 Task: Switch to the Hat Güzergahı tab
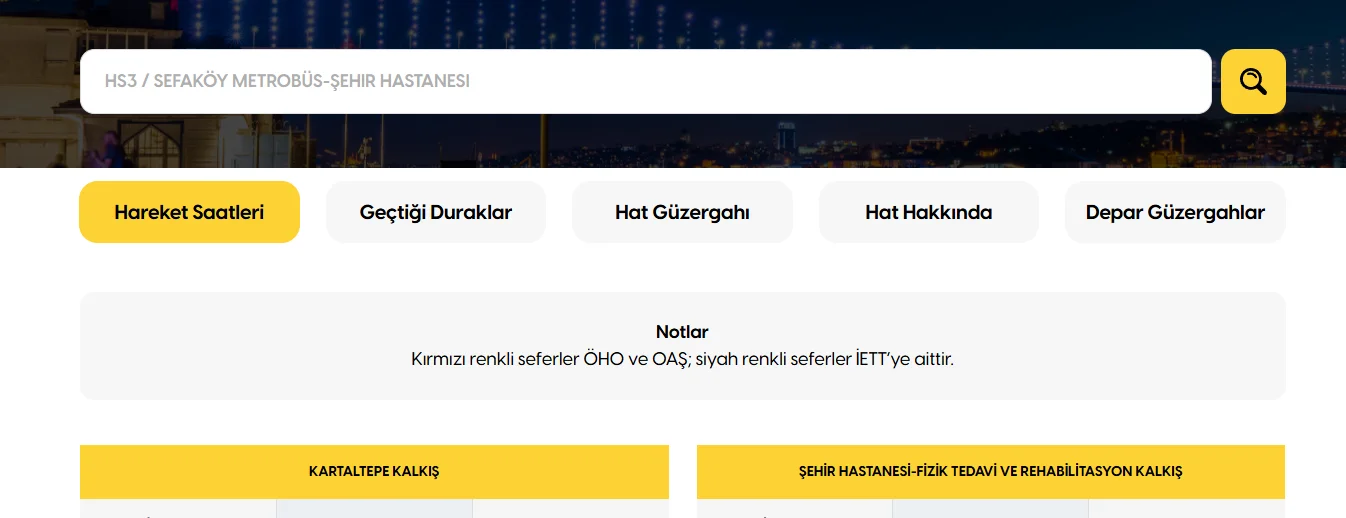coord(682,212)
